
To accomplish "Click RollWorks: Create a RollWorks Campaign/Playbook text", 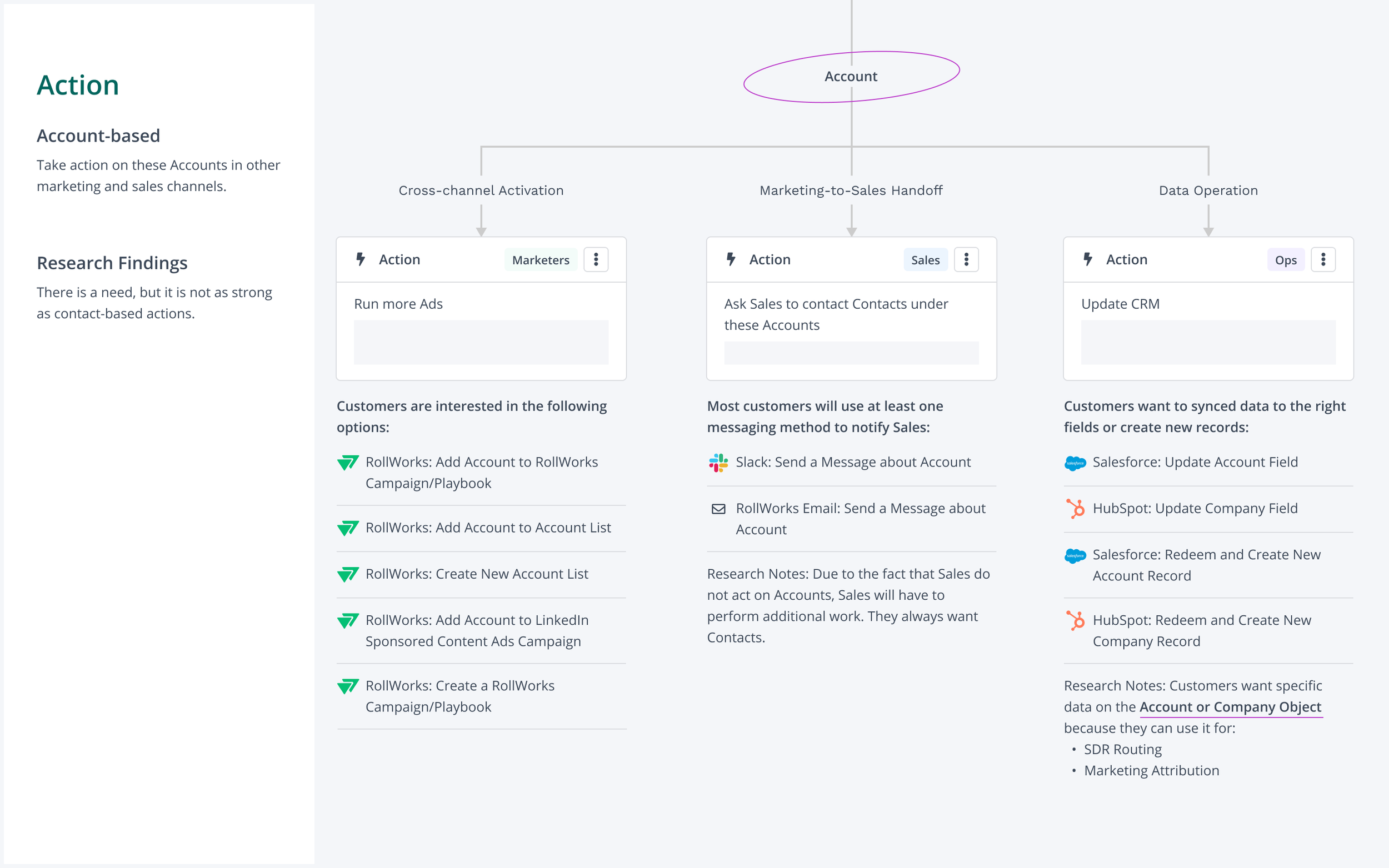I will (459, 696).
